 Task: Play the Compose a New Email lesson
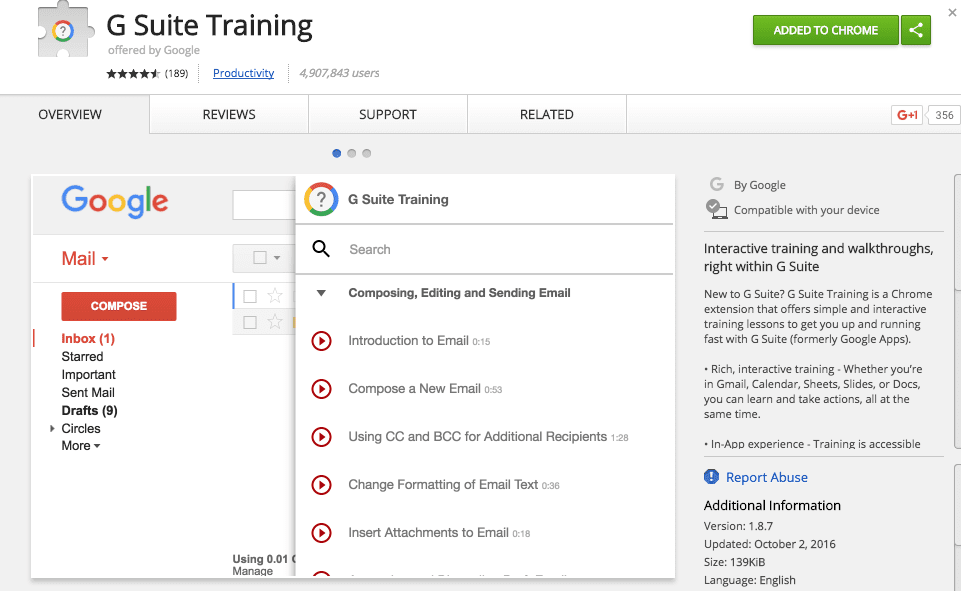pos(321,389)
